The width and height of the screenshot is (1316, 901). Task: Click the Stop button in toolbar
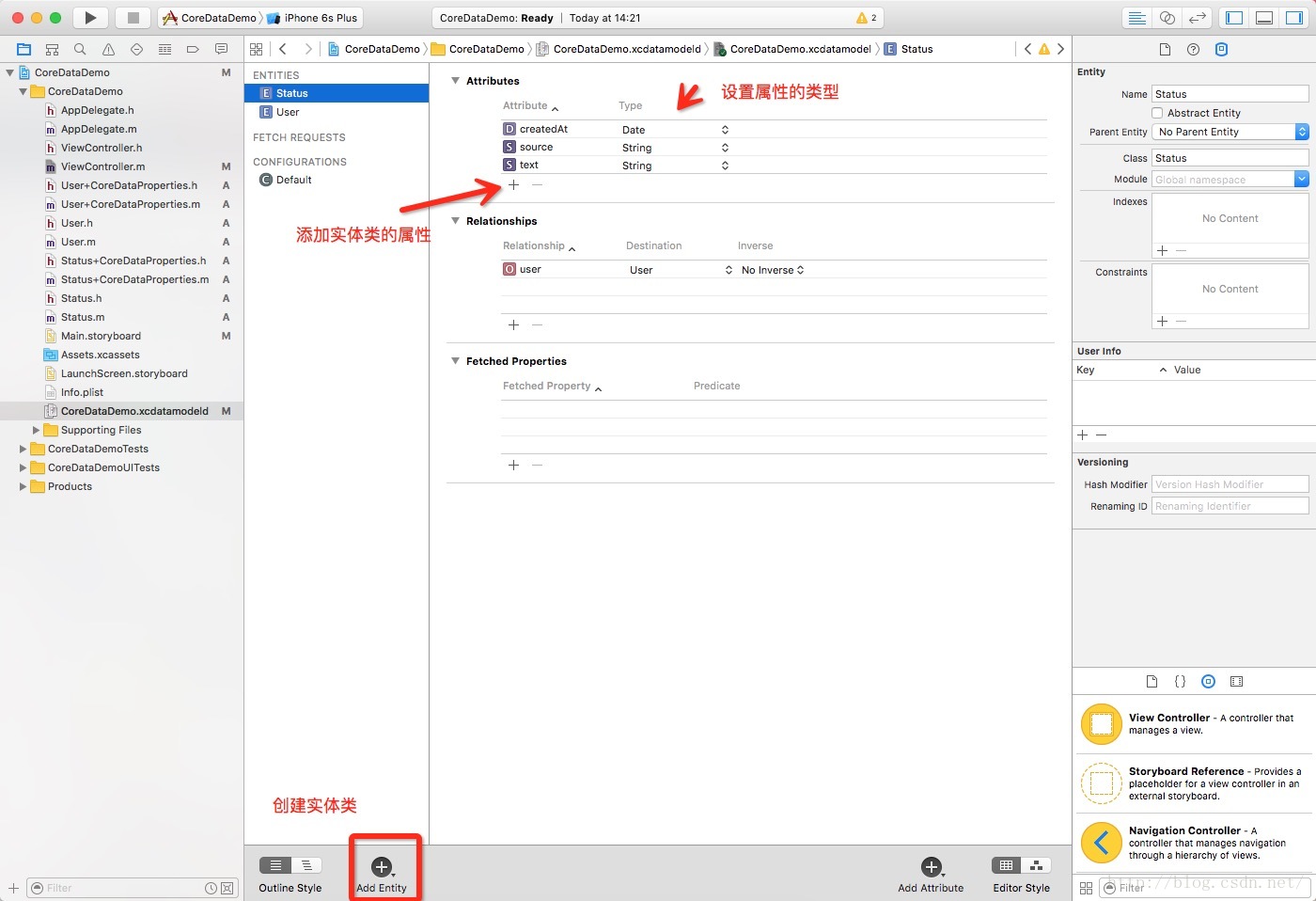tap(133, 18)
